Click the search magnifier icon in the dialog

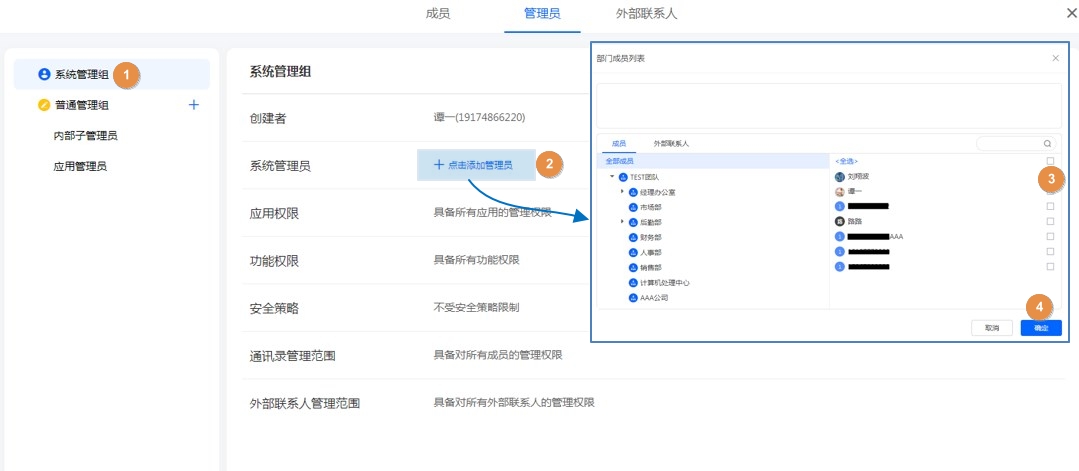(1047, 144)
